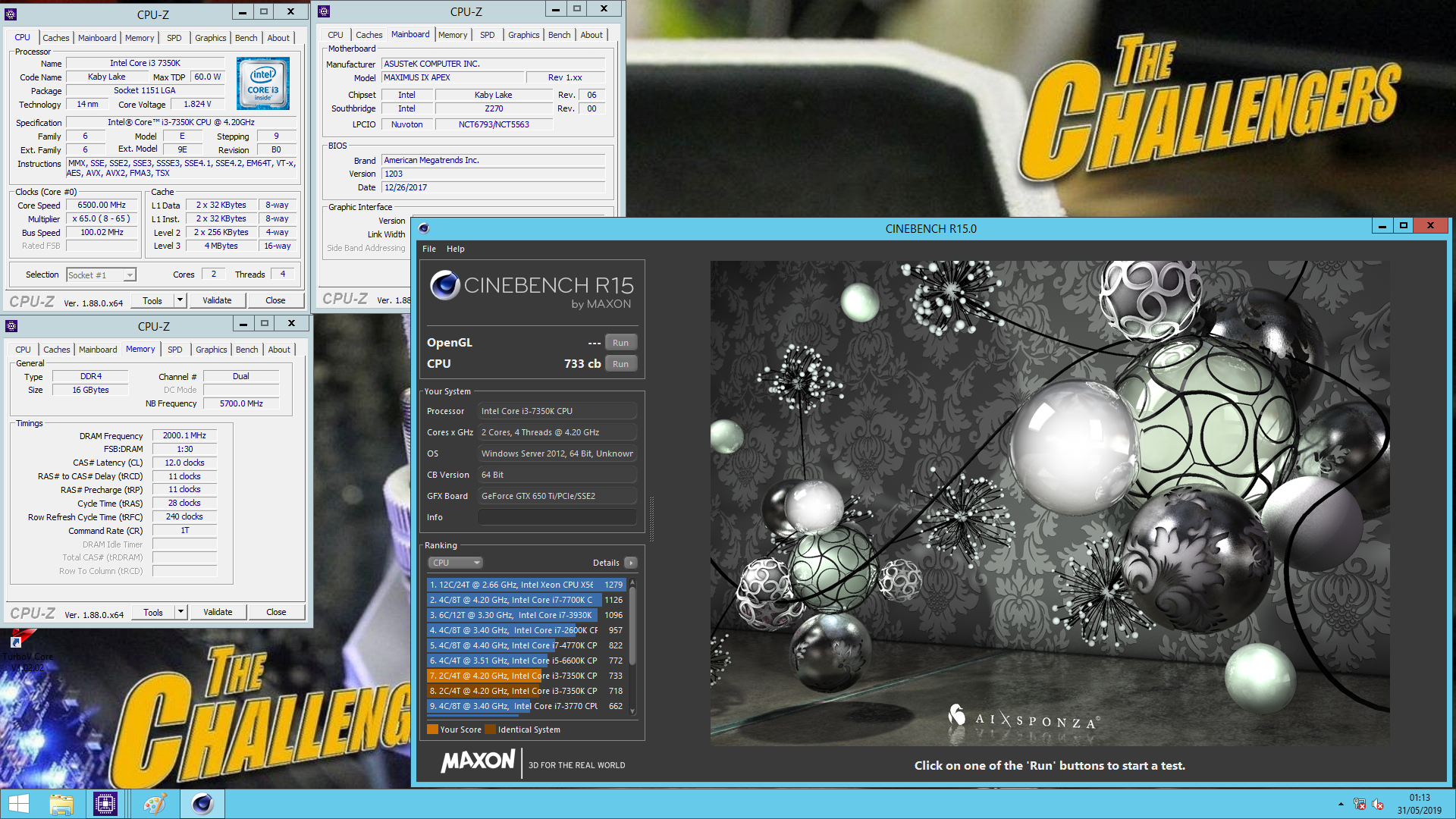Switch to the Caches tab in the top-left CPU-Z

pyautogui.click(x=55, y=38)
